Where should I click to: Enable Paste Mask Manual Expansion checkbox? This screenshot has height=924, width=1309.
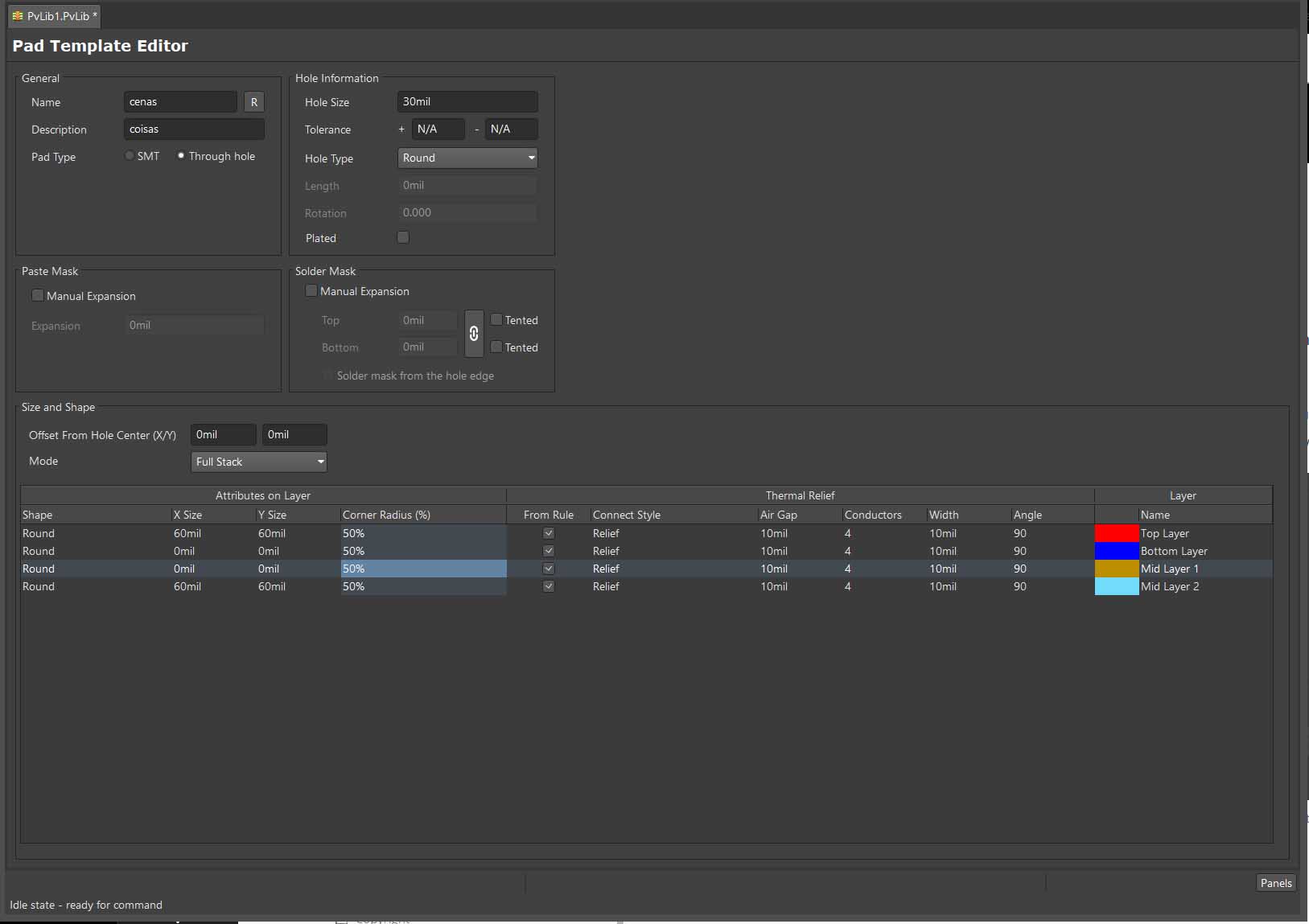(38, 296)
